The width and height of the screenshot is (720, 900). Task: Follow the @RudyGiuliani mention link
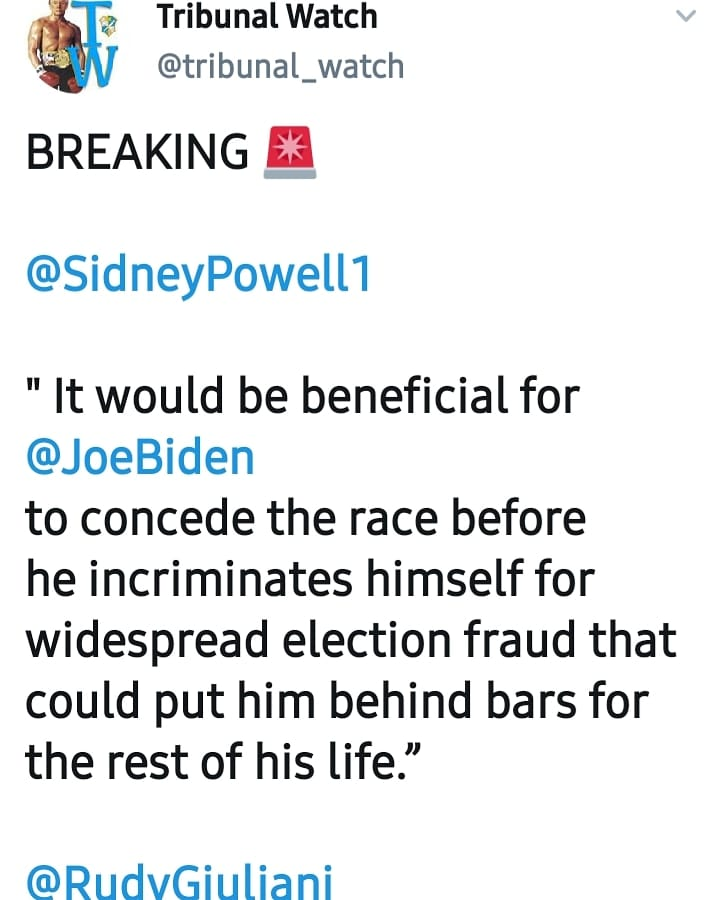coord(179,882)
